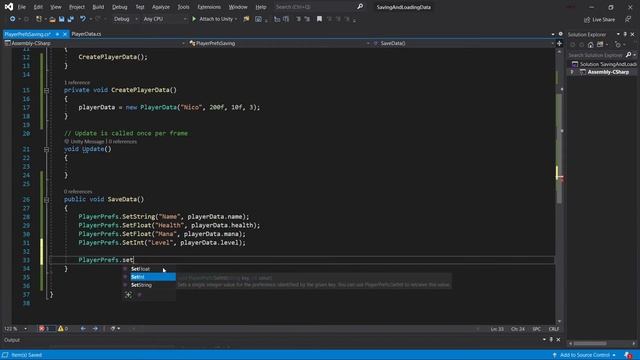This screenshot has width=640, height=360.
Task: Click the CRLF line ending indicator
Action: coord(553,329)
